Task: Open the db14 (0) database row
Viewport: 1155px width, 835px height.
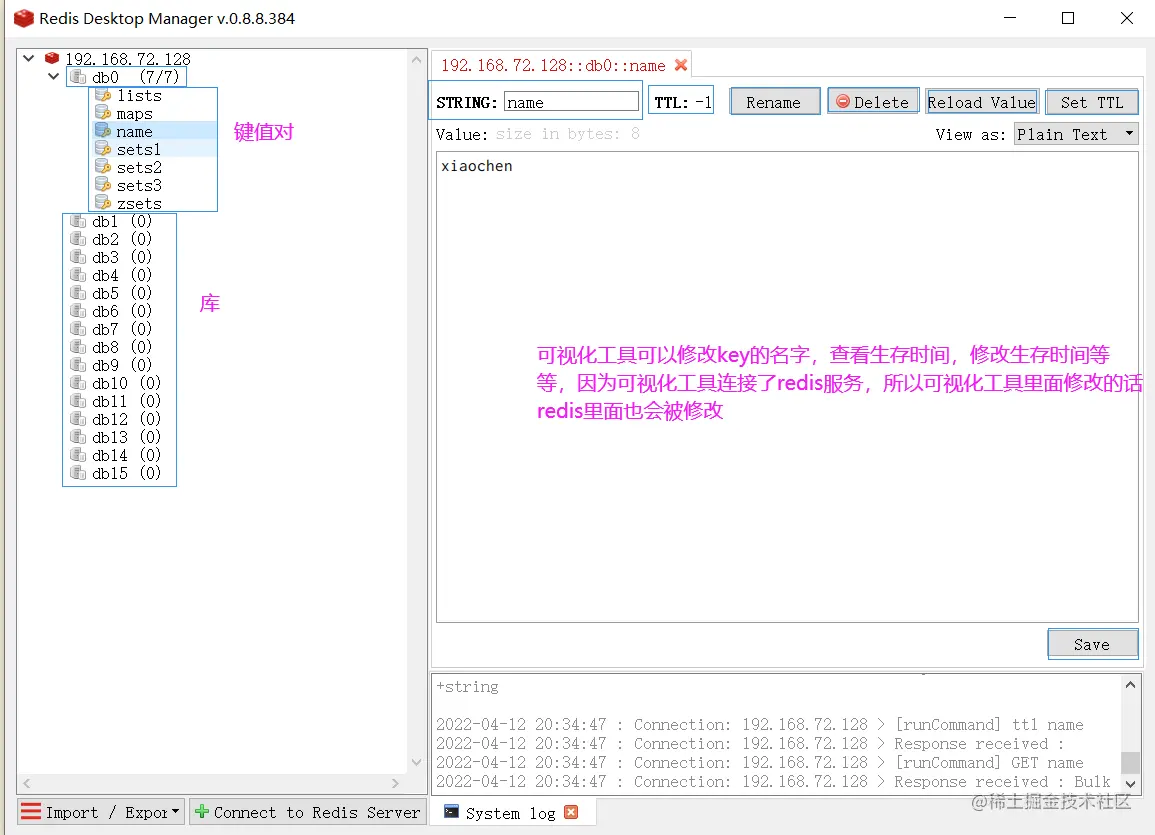Action: coord(116,455)
